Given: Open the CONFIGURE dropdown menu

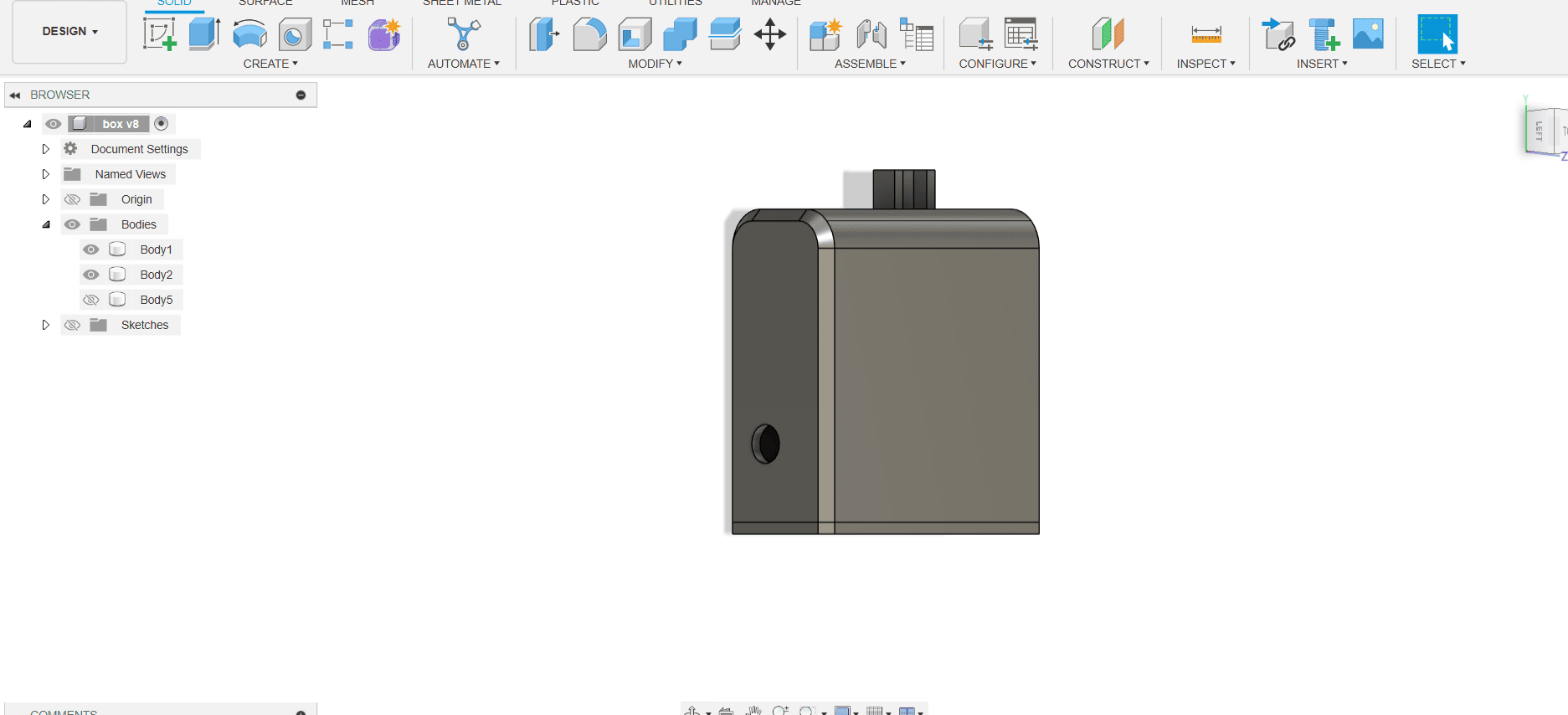Looking at the screenshot, I should (998, 64).
